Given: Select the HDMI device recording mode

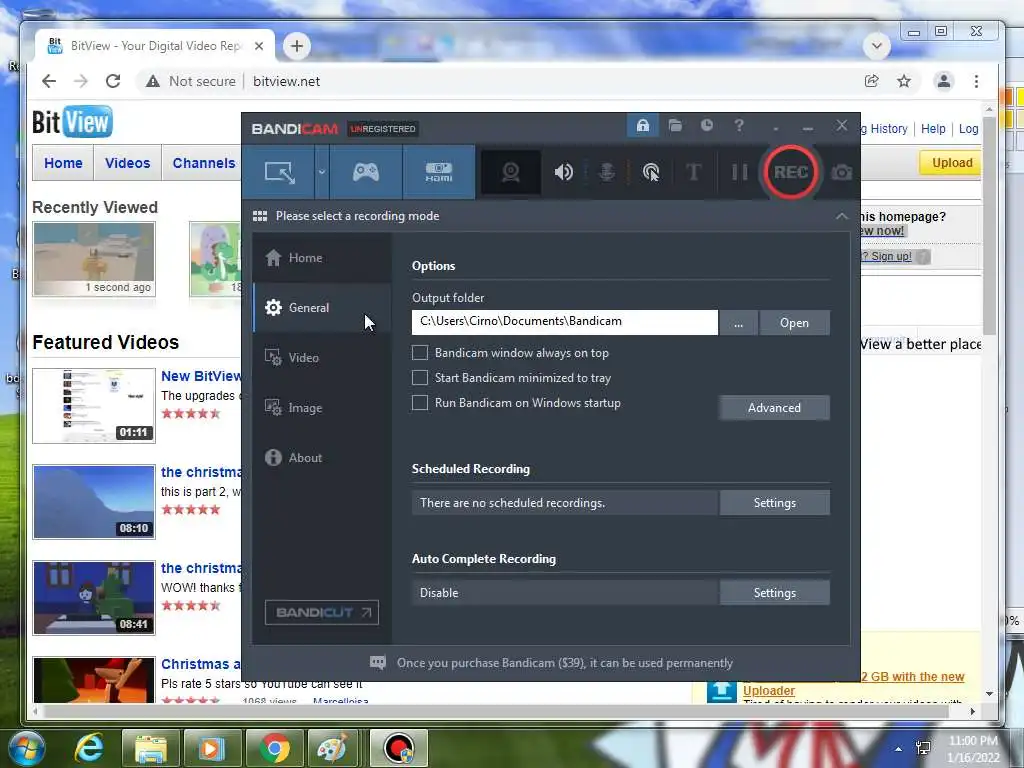Looking at the screenshot, I should (439, 172).
